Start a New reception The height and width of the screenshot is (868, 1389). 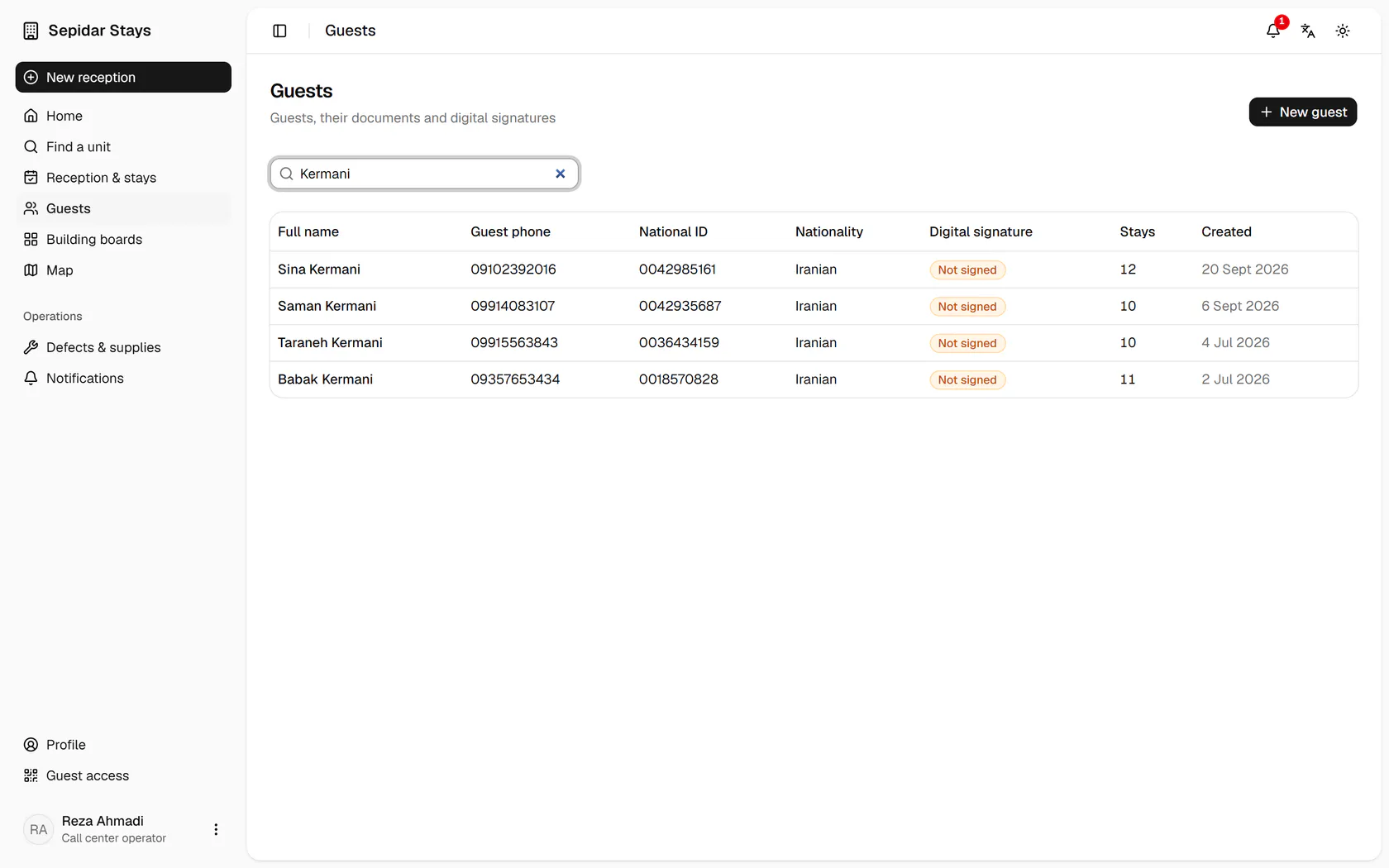(123, 77)
